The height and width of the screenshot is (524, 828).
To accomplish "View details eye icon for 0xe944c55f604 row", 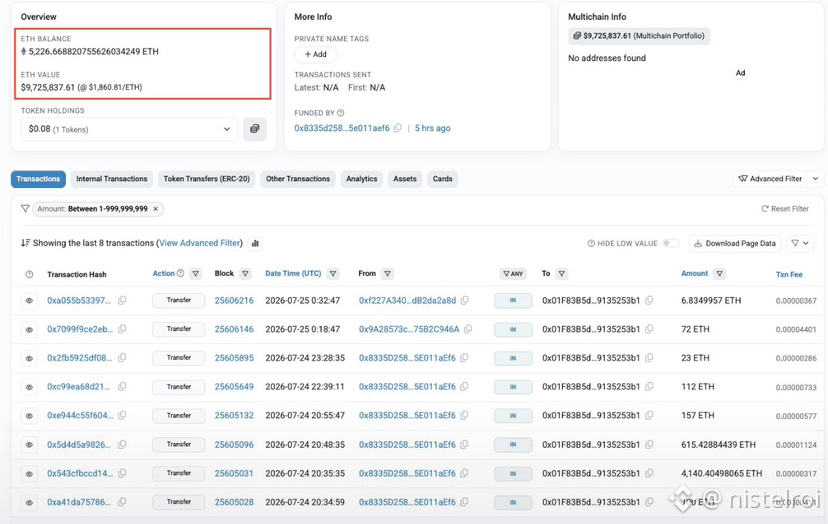I will 30,416.
